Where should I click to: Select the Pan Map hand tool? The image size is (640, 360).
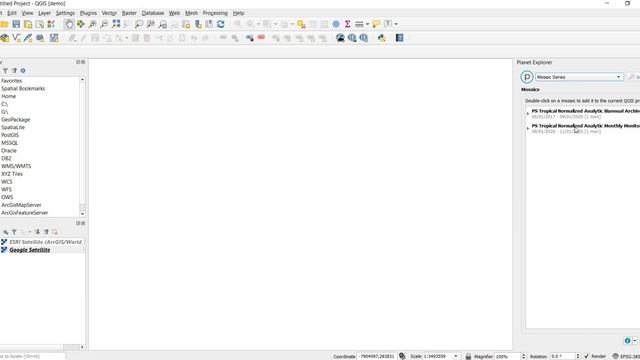pos(69,24)
